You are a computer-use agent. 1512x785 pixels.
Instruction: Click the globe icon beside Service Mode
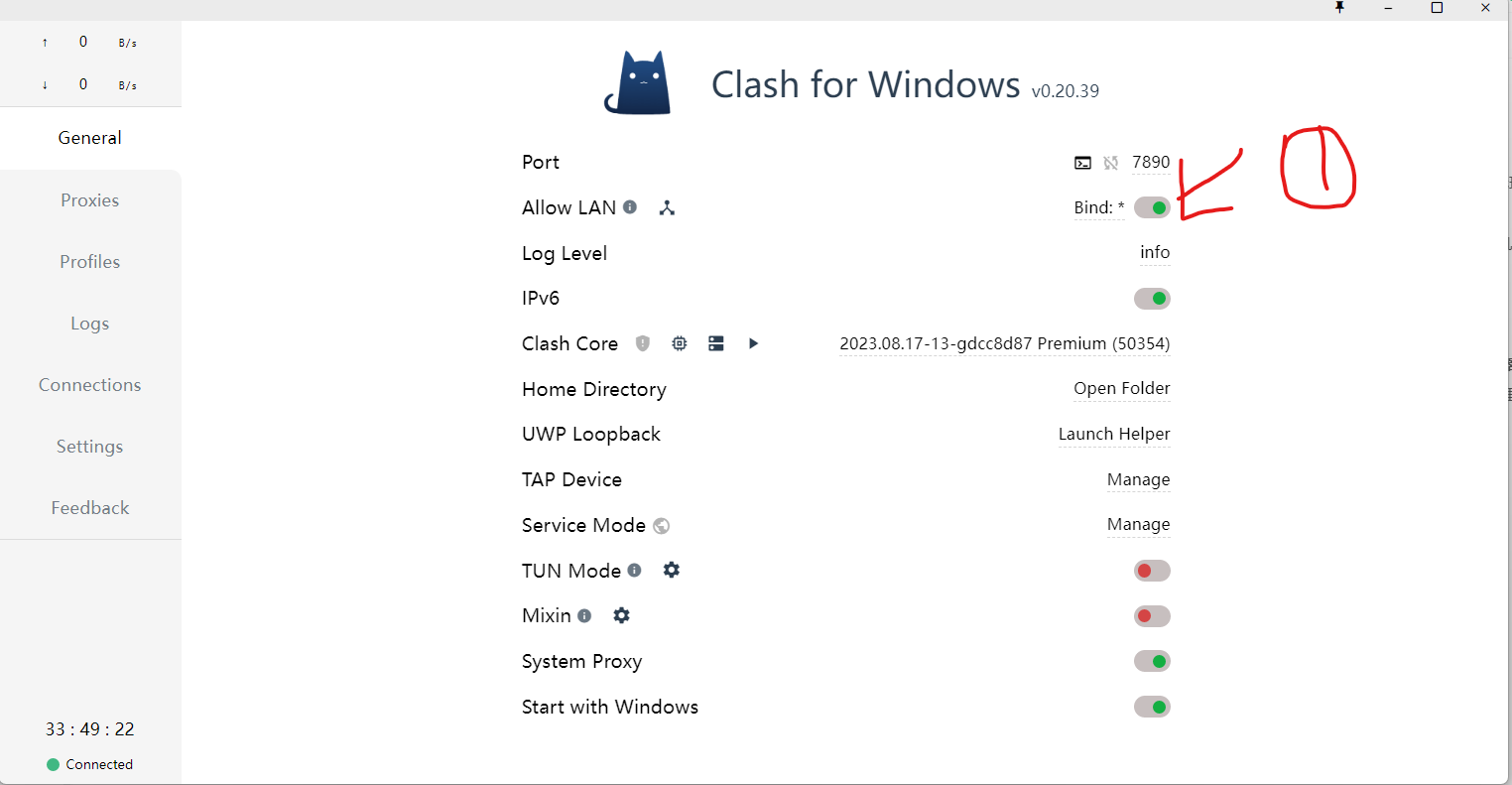(x=662, y=526)
